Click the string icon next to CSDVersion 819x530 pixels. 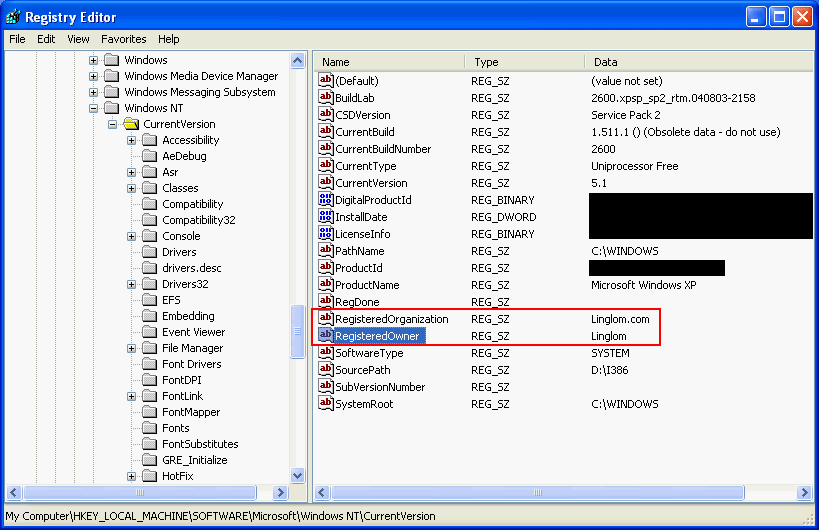point(325,114)
